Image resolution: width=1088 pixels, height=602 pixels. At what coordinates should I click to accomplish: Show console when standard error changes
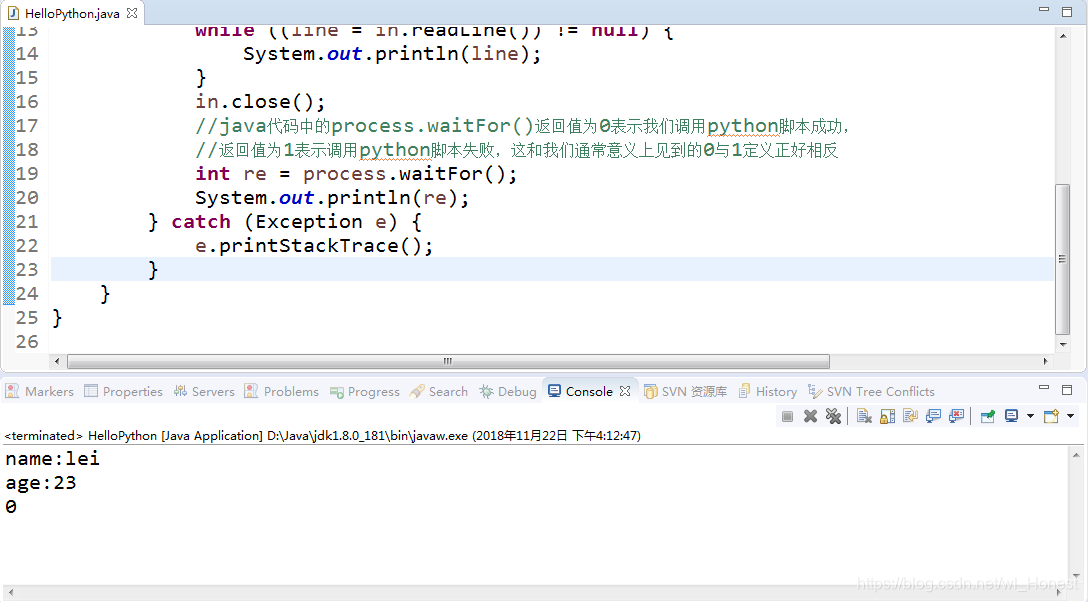957,416
